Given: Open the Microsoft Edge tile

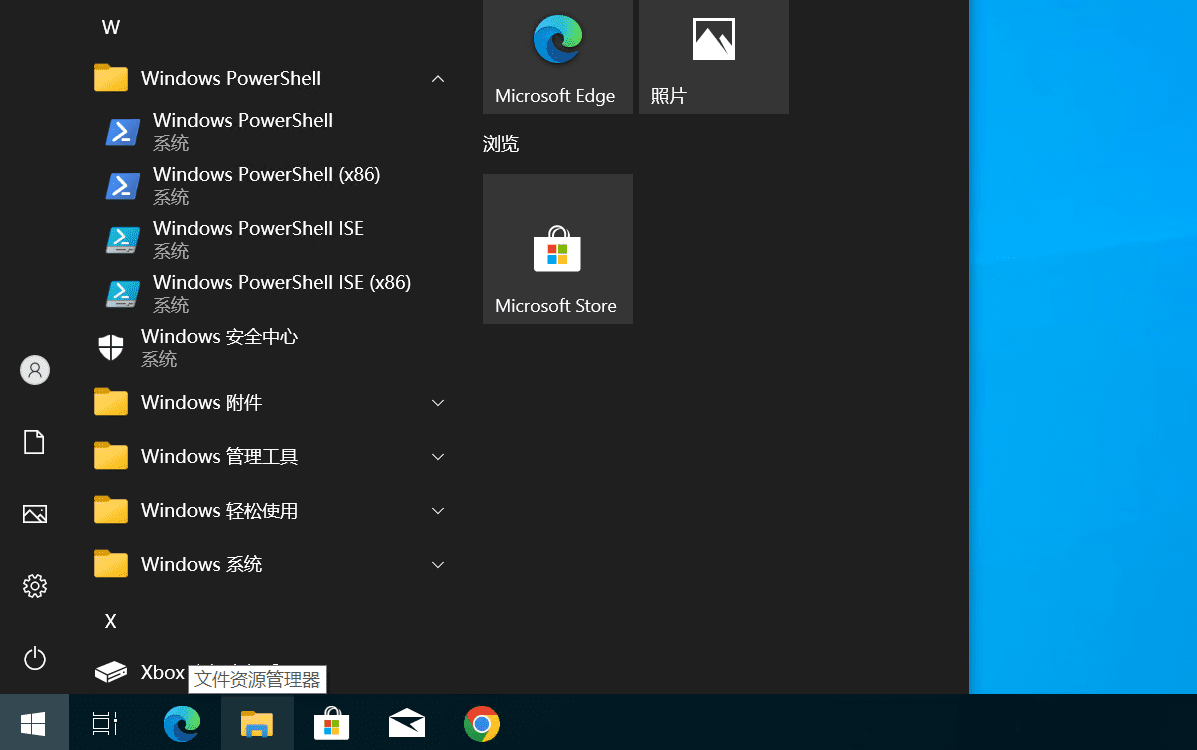Looking at the screenshot, I should point(556,50).
